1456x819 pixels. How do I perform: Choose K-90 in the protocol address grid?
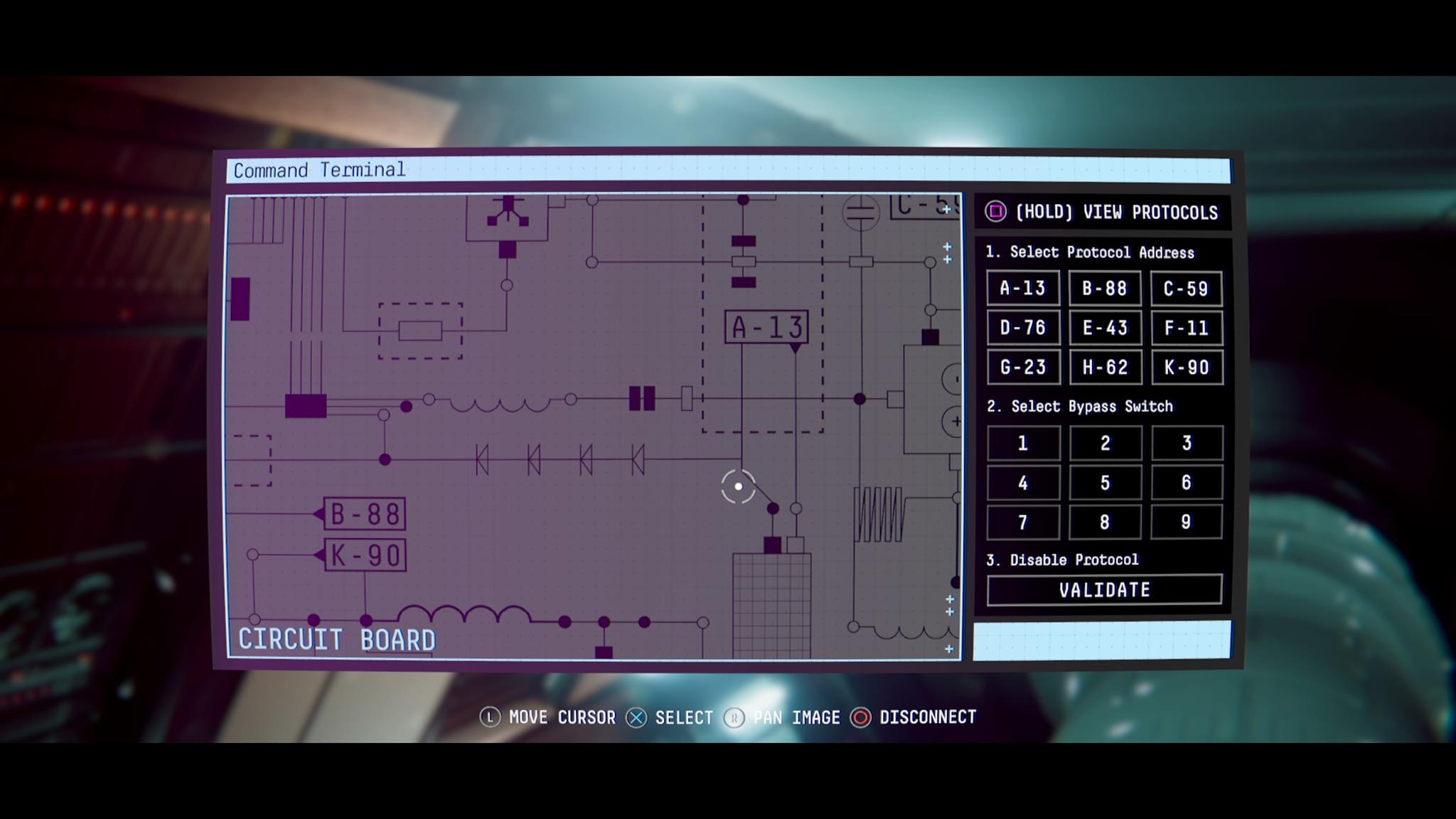[x=1186, y=367]
